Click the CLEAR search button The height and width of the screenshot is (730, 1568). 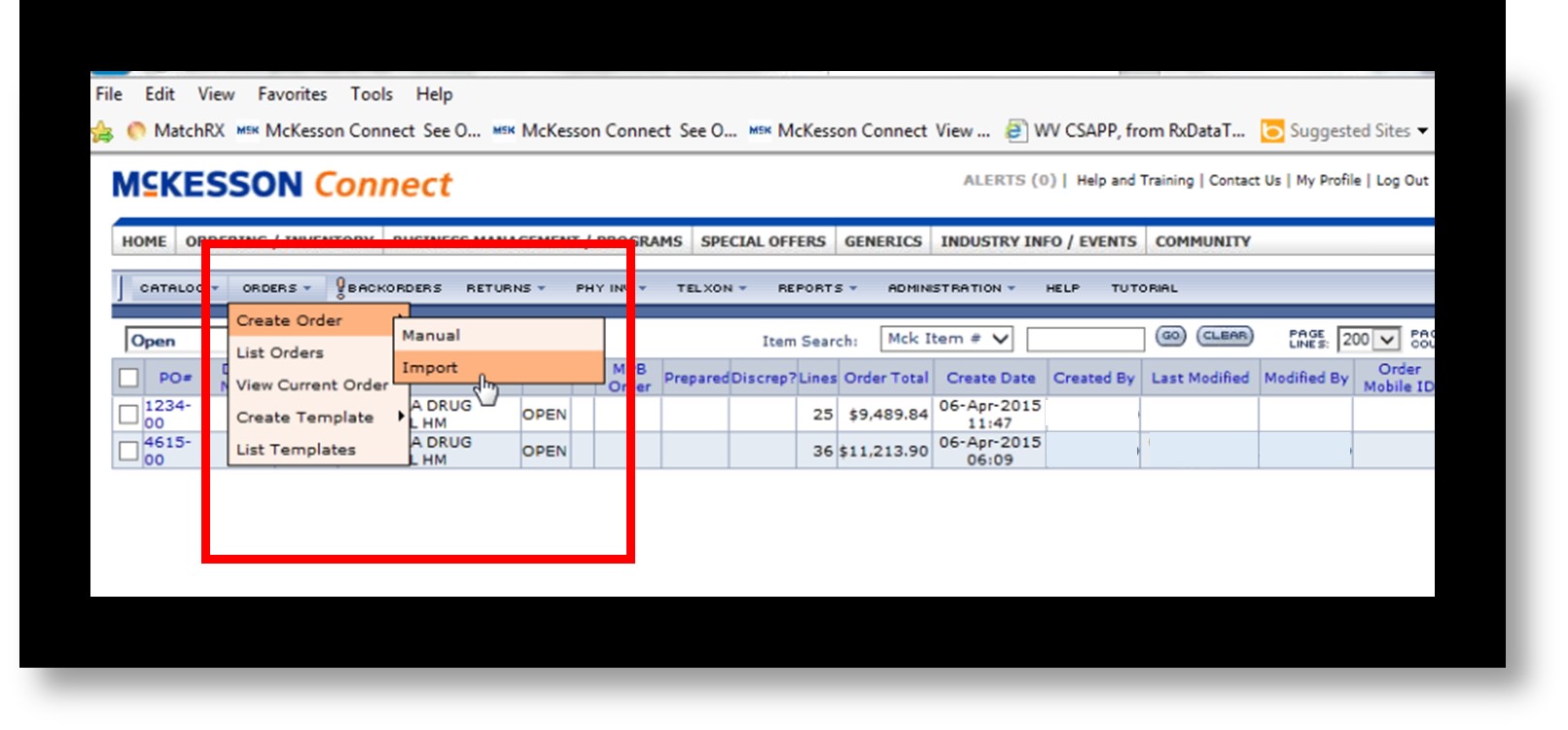pyautogui.click(x=1225, y=336)
